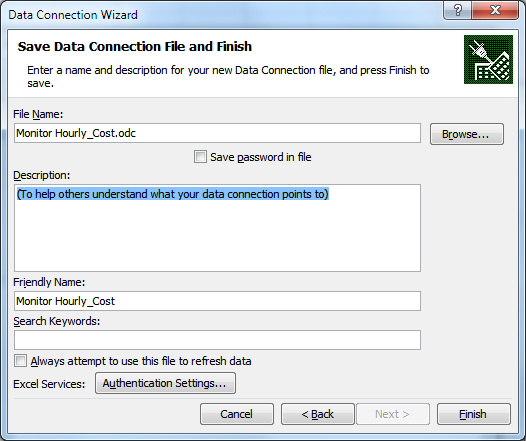Enable Save password in file checkbox
The height and width of the screenshot is (441, 526).
click(x=200, y=157)
